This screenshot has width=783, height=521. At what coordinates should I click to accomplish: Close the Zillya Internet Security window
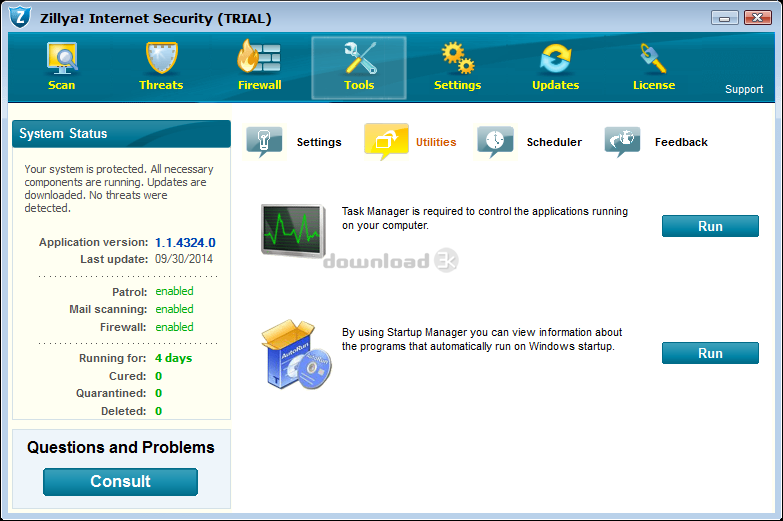coord(758,17)
